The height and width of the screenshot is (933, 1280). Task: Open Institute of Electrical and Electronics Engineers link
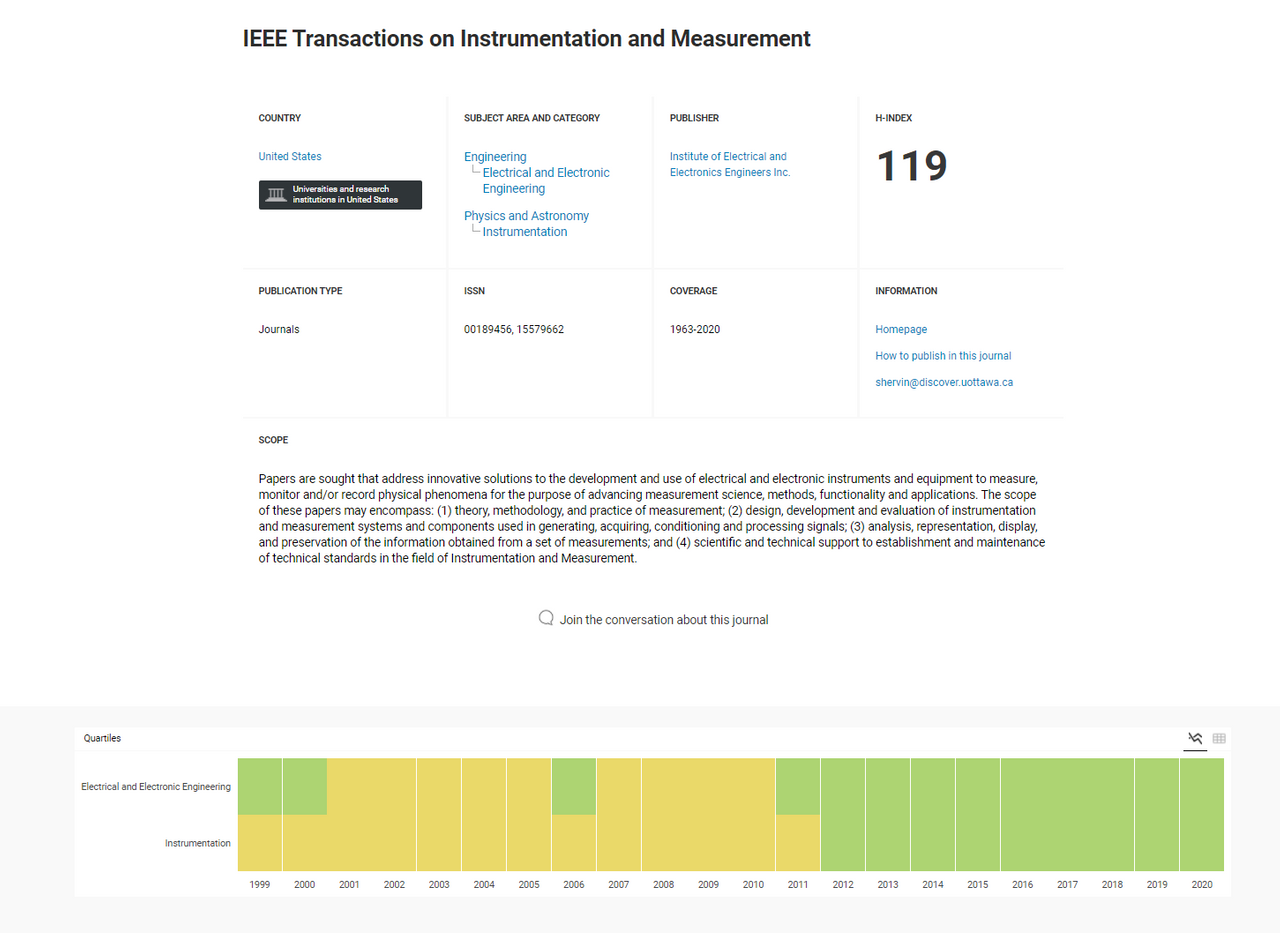(x=730, y=164)
